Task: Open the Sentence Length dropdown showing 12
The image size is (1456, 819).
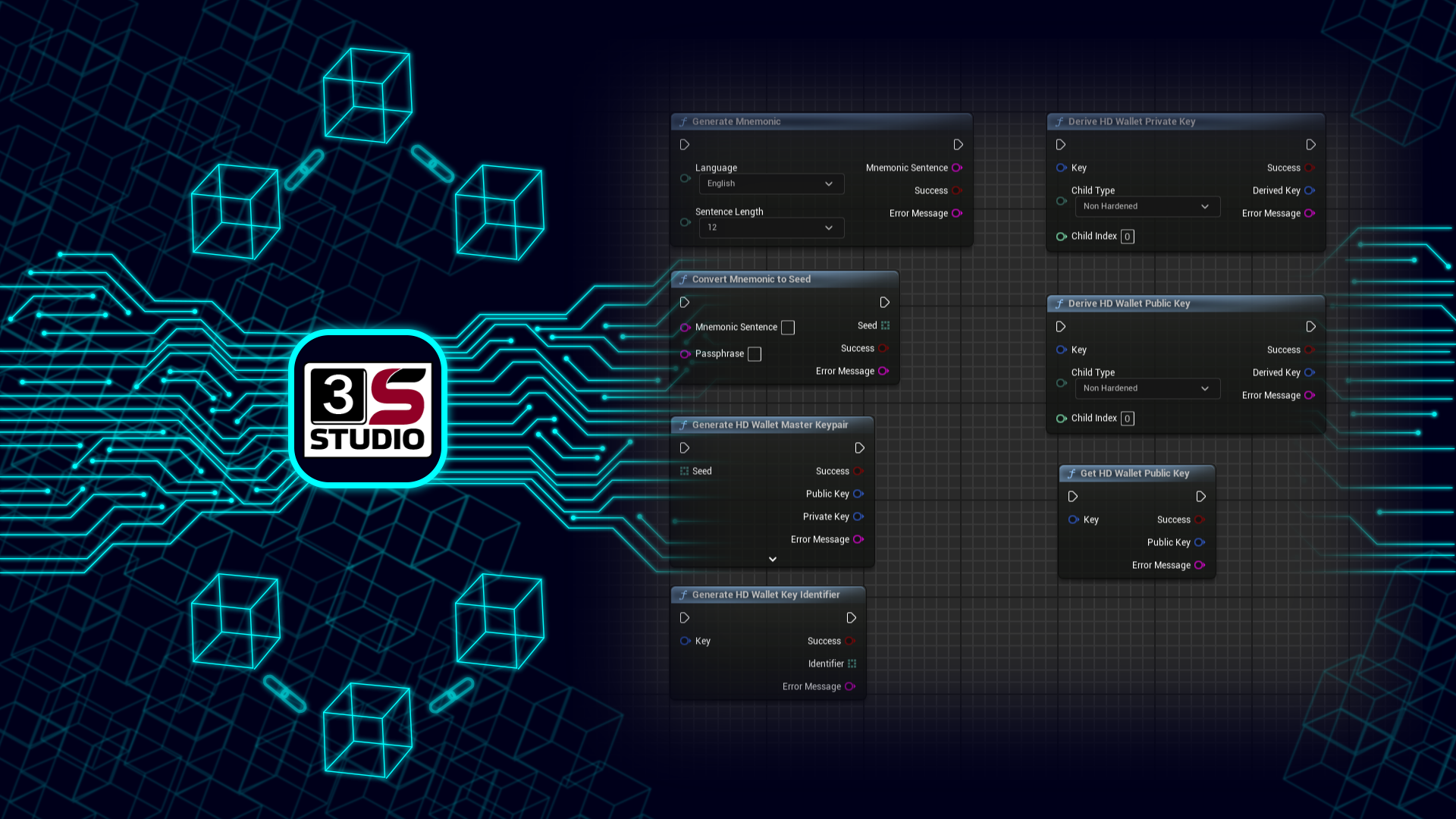Action: pos(771,227)
